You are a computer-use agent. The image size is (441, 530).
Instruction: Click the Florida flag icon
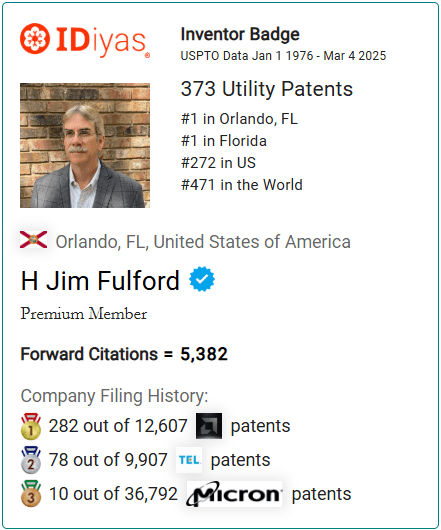point(33,240)
